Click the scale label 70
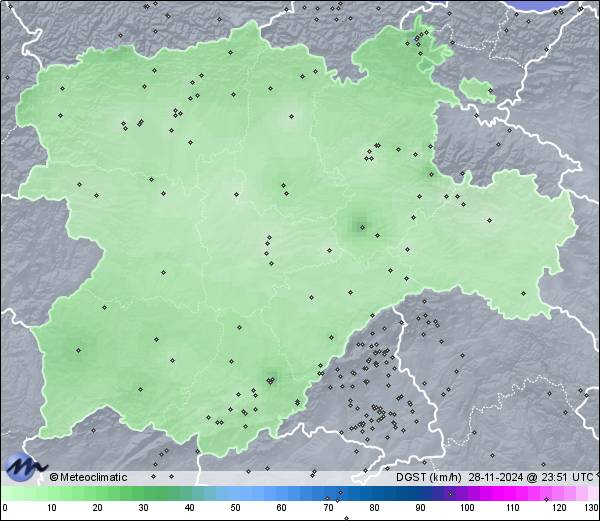Screen dimensions: 600x521 [x=328, y=508]
